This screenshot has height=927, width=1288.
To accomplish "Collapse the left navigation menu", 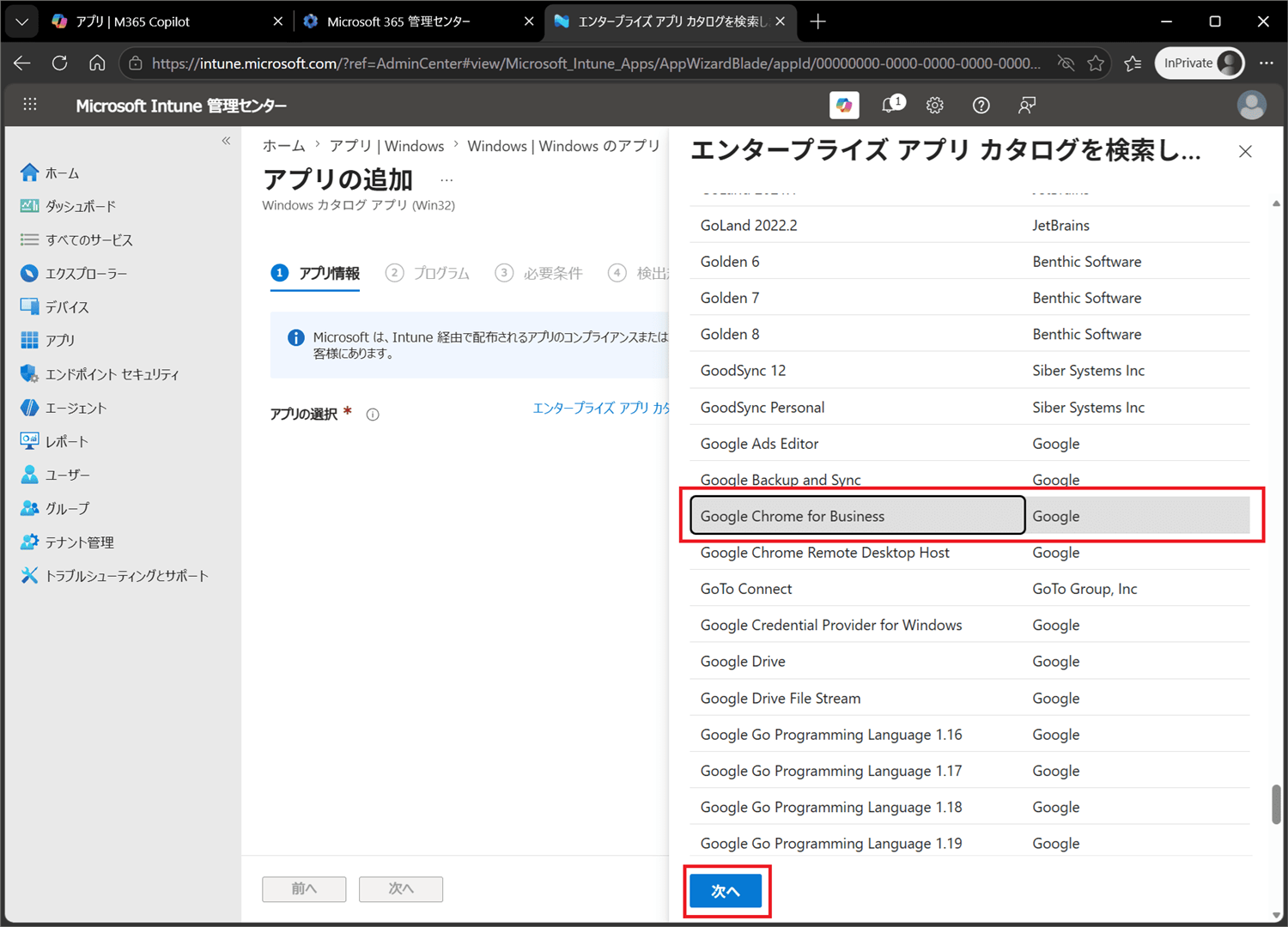I will [226, 141].
